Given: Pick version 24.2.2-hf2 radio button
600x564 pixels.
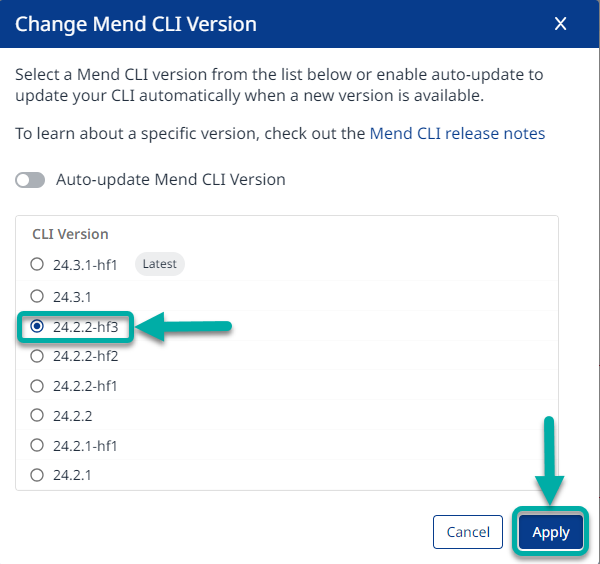Looking at the screenshot, I should coord(37,356).
